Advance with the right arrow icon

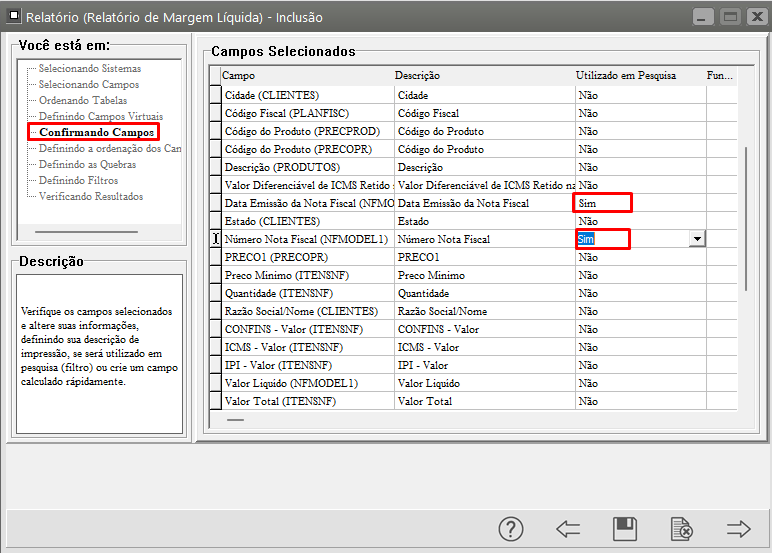pyautogui.click(x=739, y=529)
